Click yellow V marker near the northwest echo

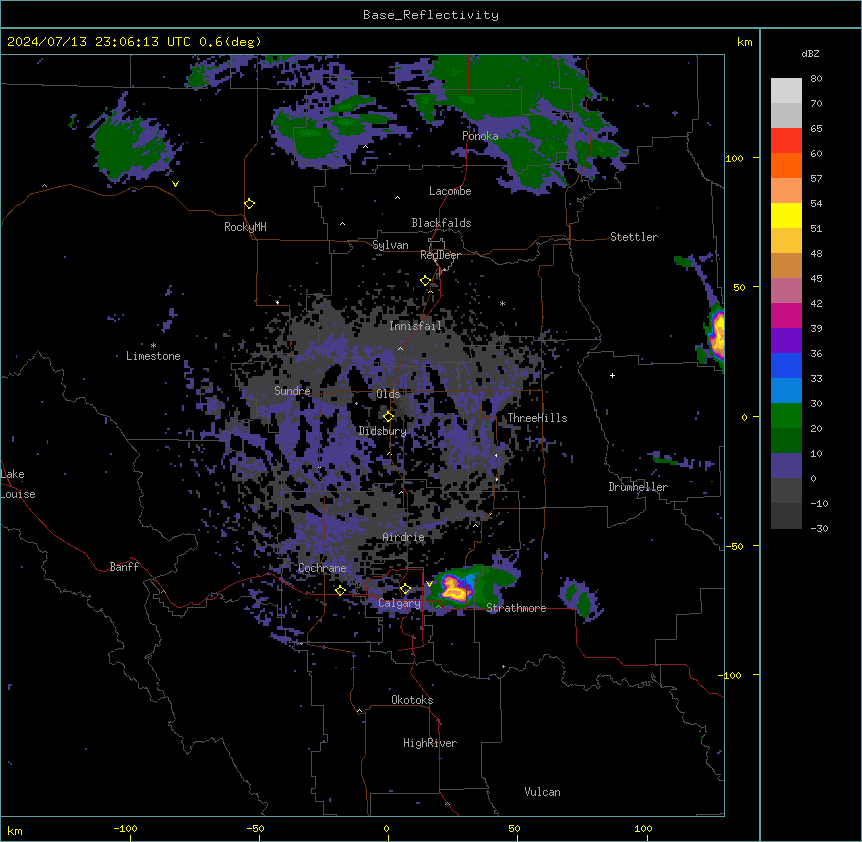pos(175,184)
